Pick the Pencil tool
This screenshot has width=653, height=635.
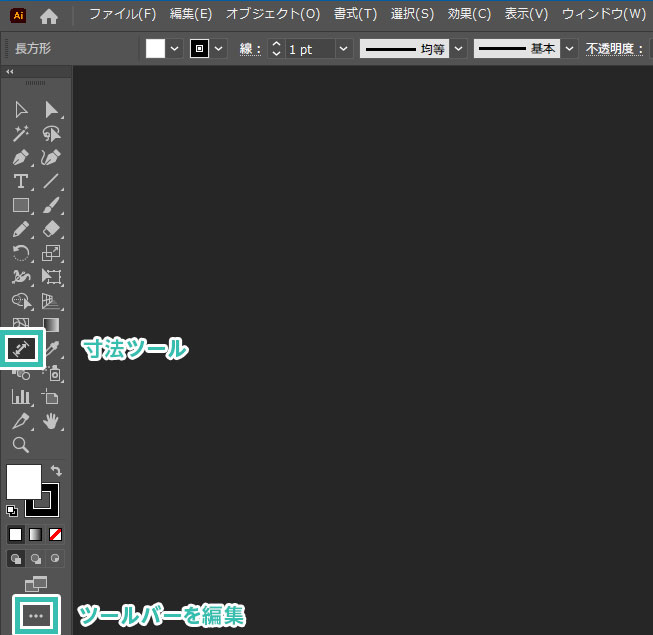click(x=21, y=229)
